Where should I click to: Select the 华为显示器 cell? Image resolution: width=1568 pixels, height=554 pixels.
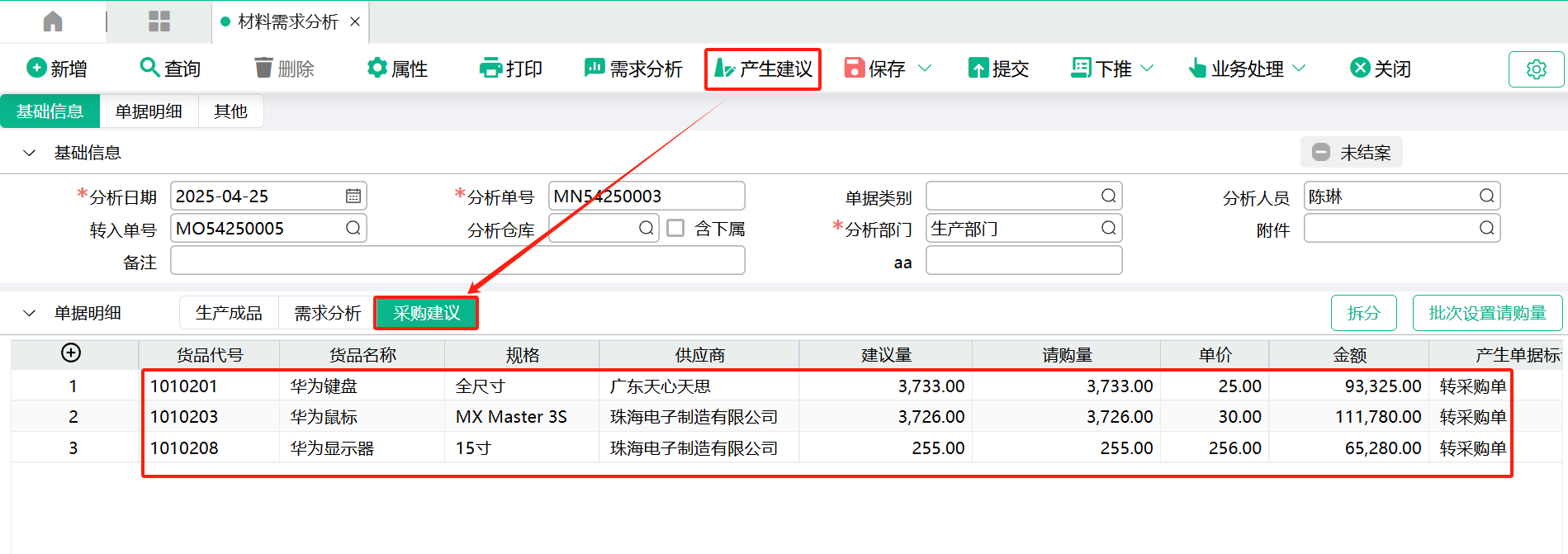pos(362,448)
